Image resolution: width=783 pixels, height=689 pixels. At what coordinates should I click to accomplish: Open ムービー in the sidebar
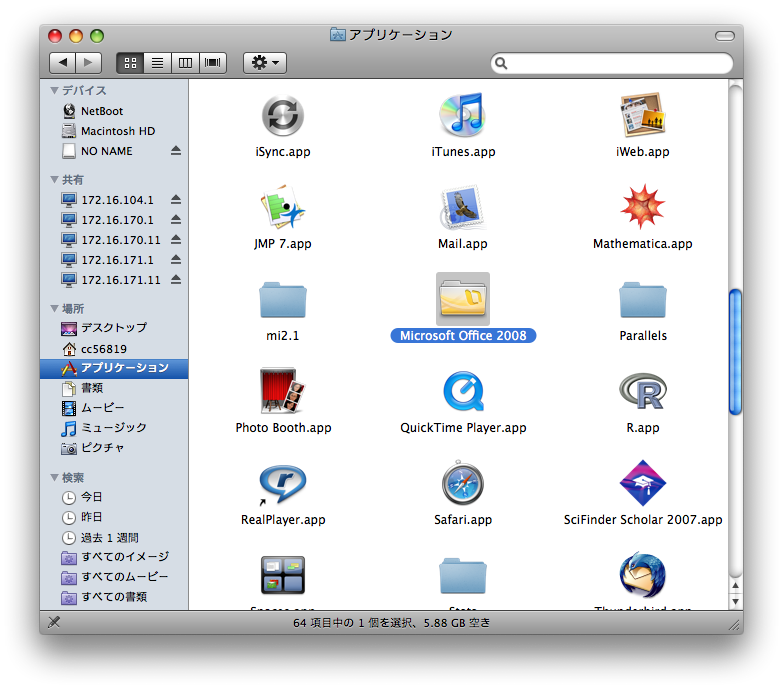click(114, 408)
